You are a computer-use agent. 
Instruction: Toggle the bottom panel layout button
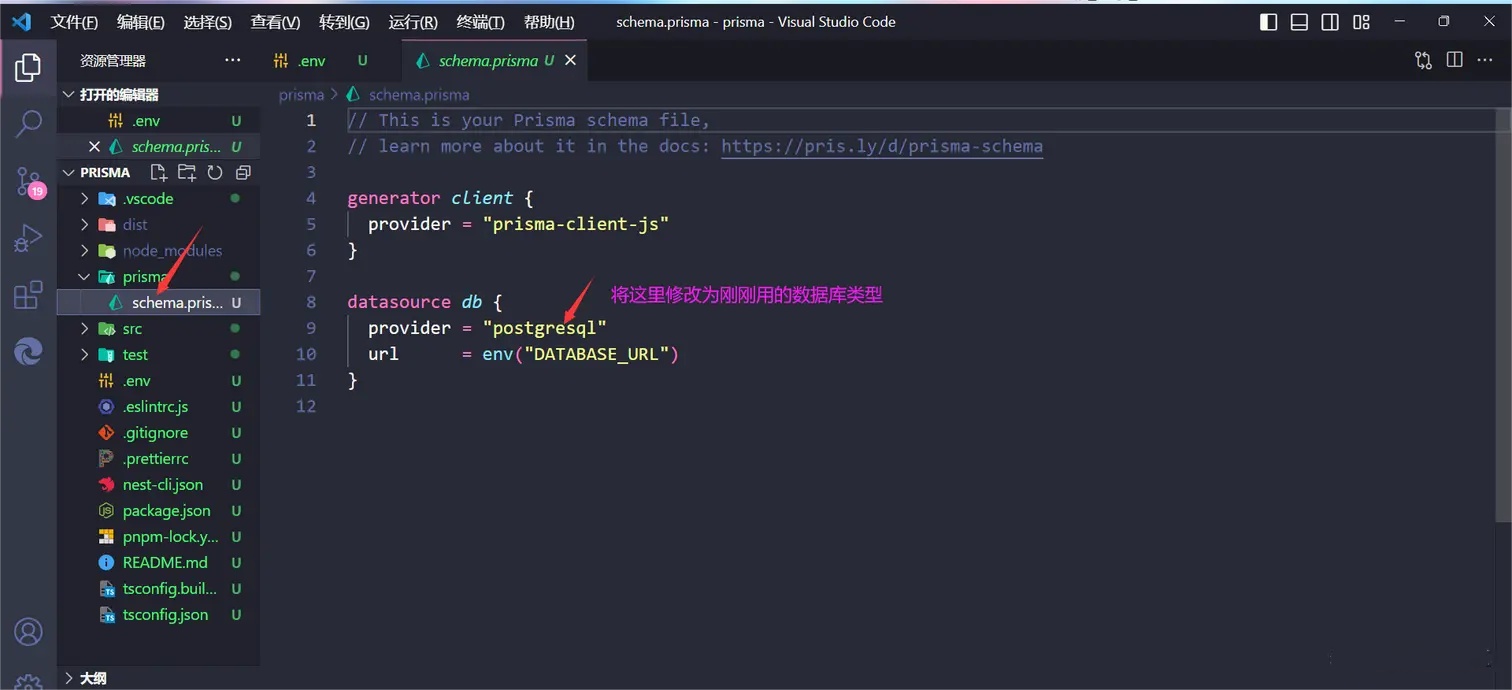(x=1299, y=22)
